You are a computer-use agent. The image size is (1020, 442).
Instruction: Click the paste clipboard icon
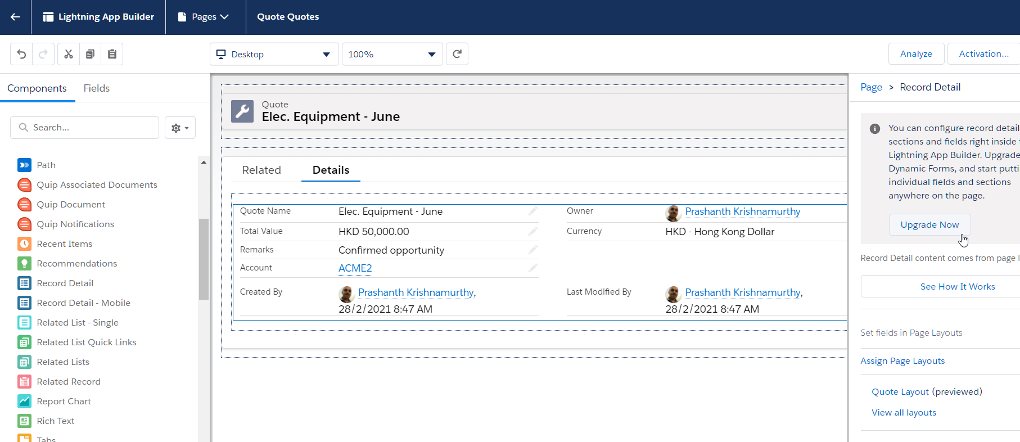pos(112,54)
